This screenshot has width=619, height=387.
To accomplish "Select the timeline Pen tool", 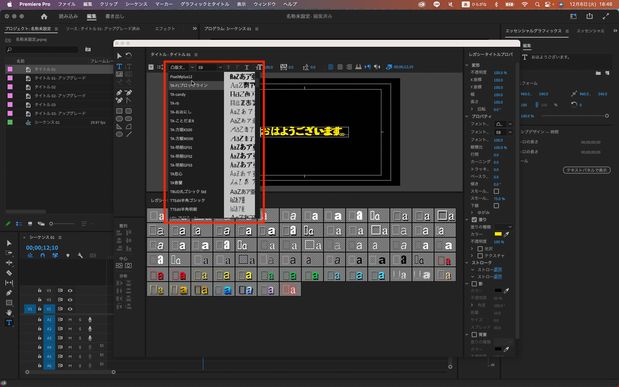I will [x=9, y=293].
